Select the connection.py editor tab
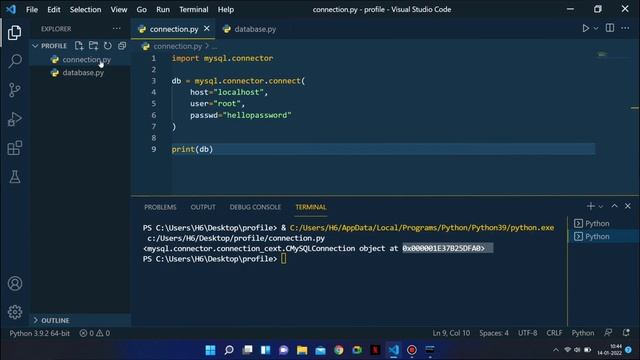Viewport: 640px width, 360px height. click(x=173, y=29)
